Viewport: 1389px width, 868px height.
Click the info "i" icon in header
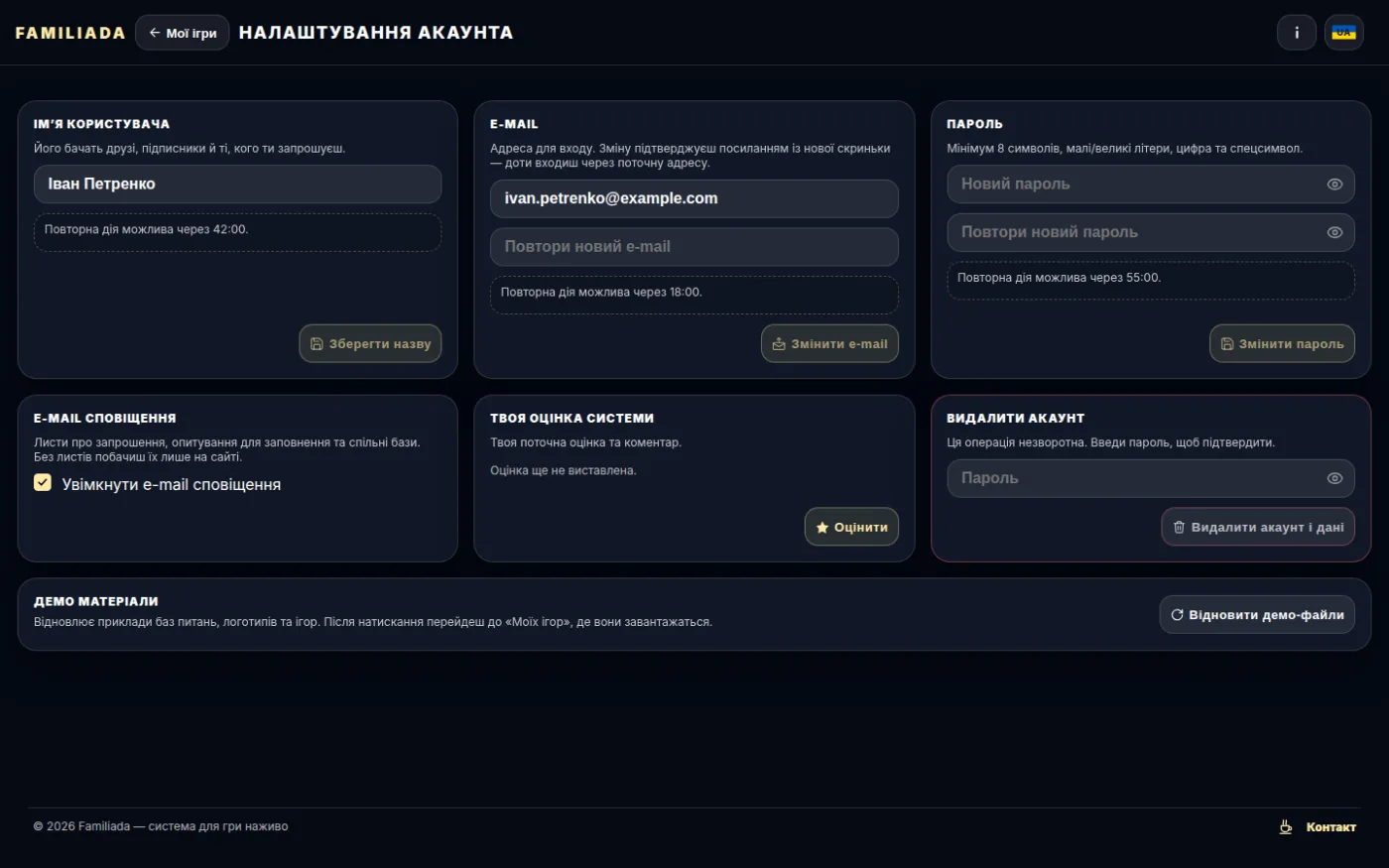tap(1296, 33)
